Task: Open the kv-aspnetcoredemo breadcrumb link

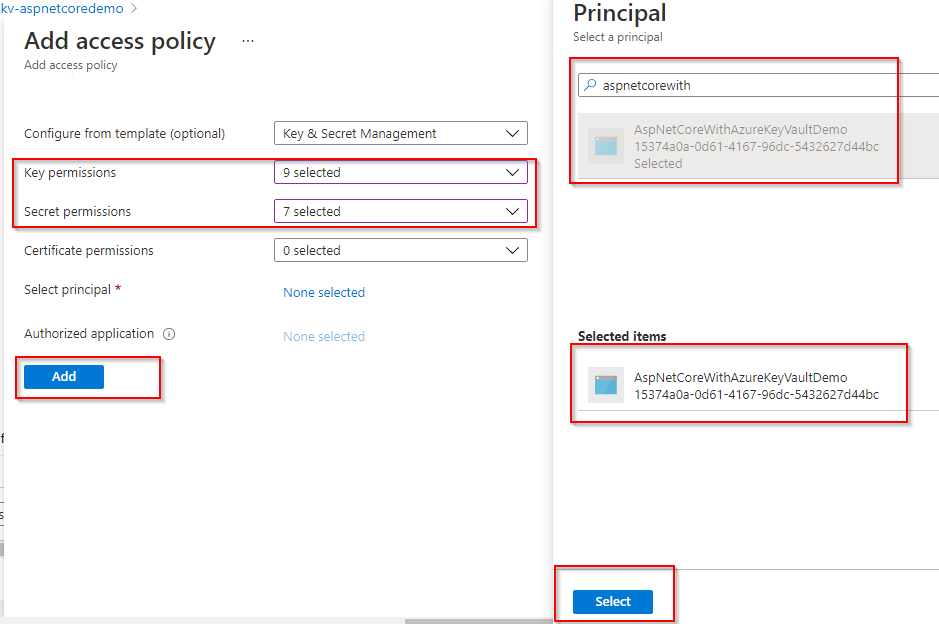Action: pyautogui.click(x=62, y=8)
